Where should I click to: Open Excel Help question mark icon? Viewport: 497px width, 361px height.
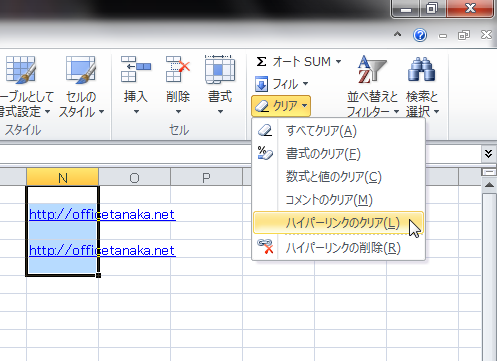420,35
